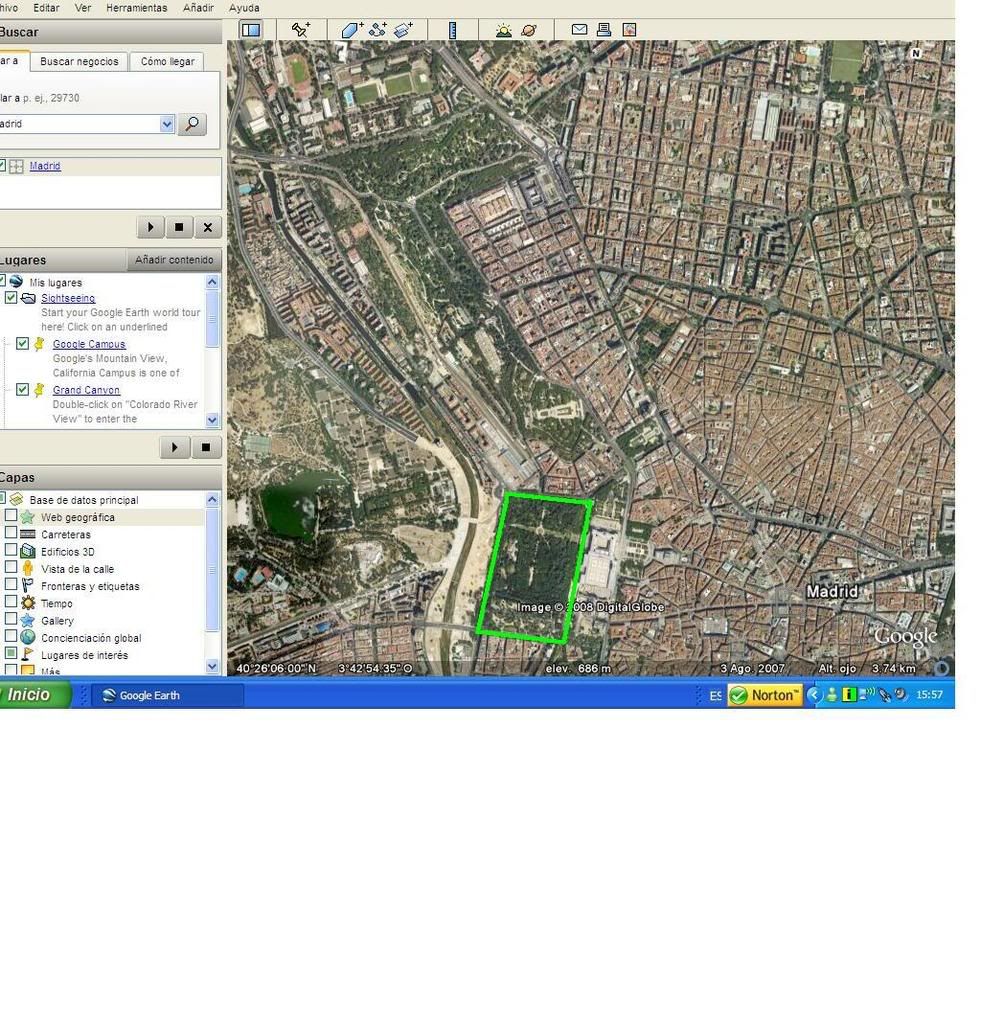This screenshot has height=1024, width=981.
Task: Open the search field dropdown arrow
Action: [166, 124]
